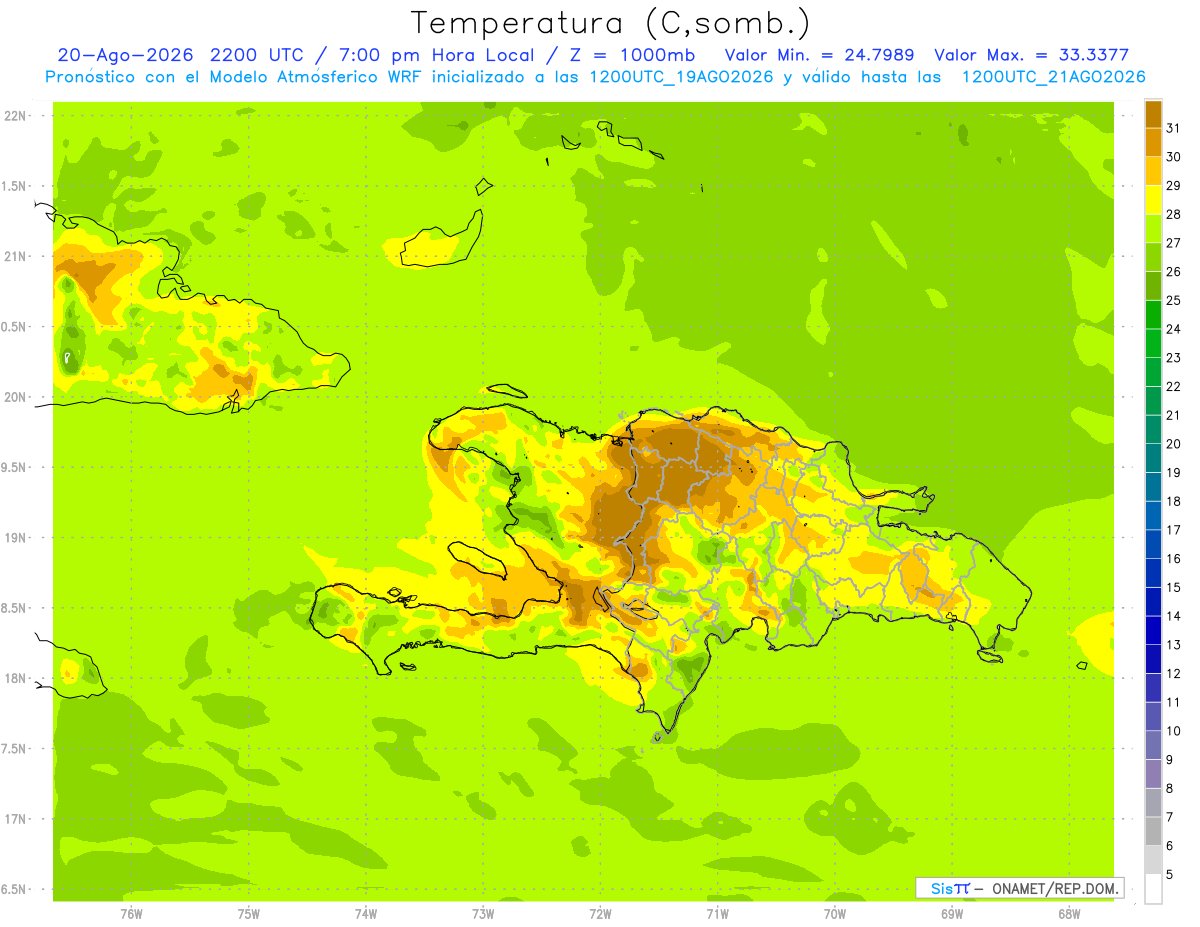Click the "2200 UTC" time text
Viewport: 1200px width, 927px height.
click(260, 55)
